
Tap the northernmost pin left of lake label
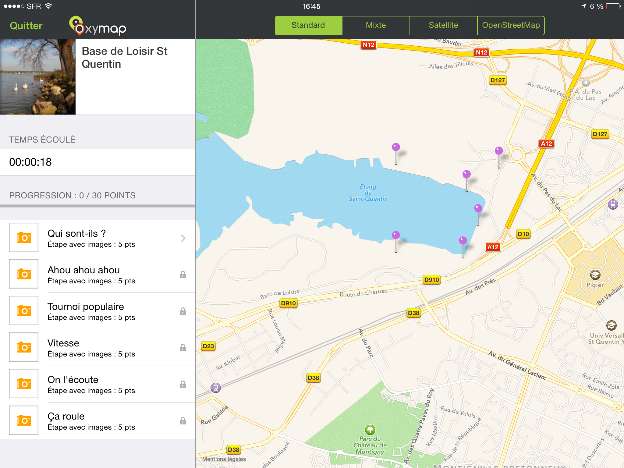(396, 149)
